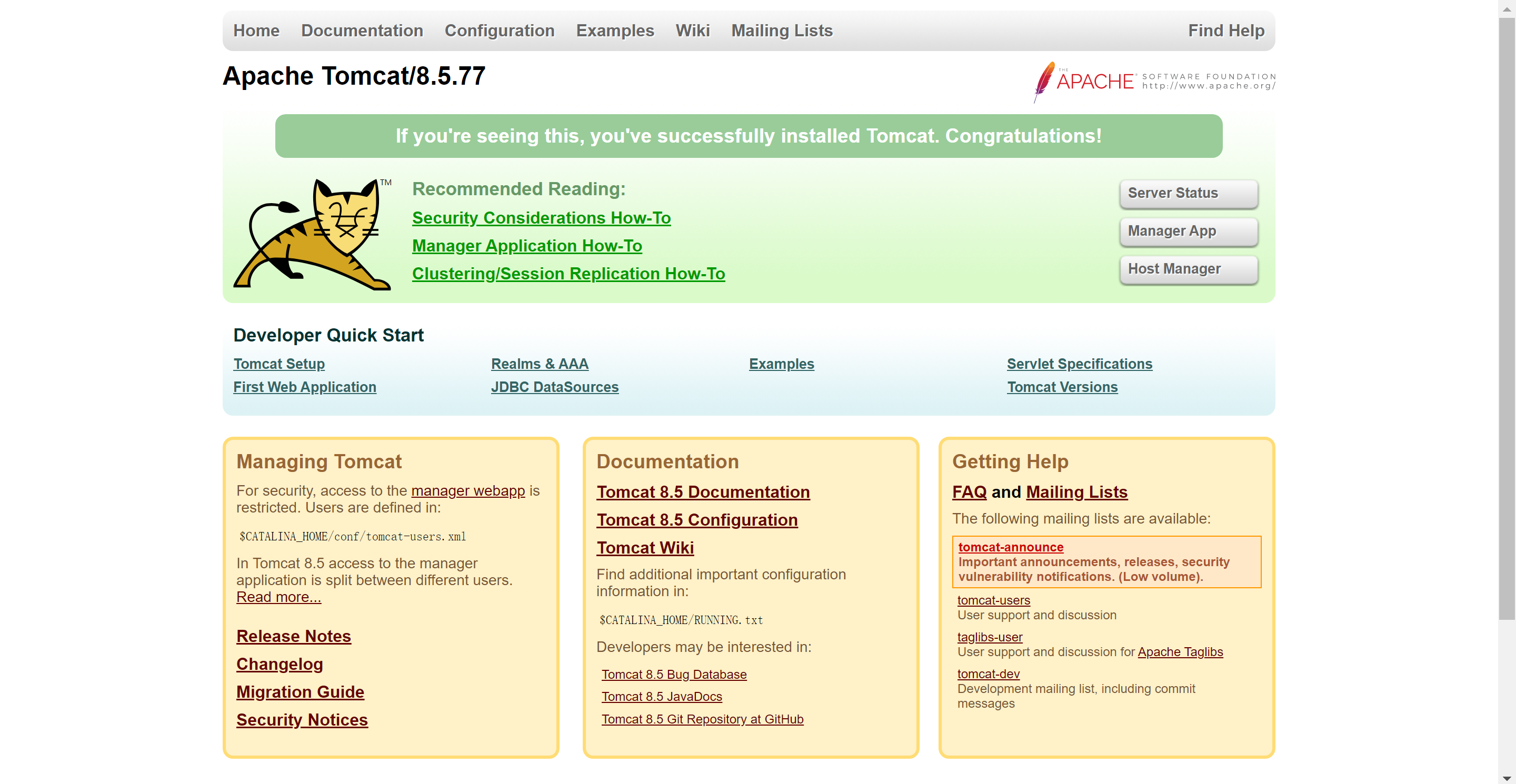Image resolution: width=1516 pixels, height=784 pixels.
Task: Click the manager webapp link
Action: click(468, 490)
